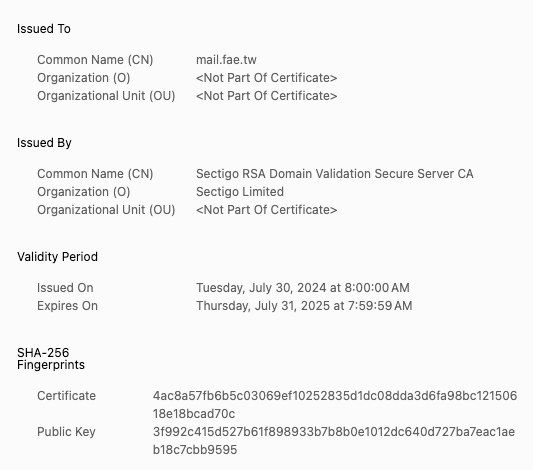533x470 pixels.
Task: Click the Sectigo Limited organization value
Action: pos(240,192)
